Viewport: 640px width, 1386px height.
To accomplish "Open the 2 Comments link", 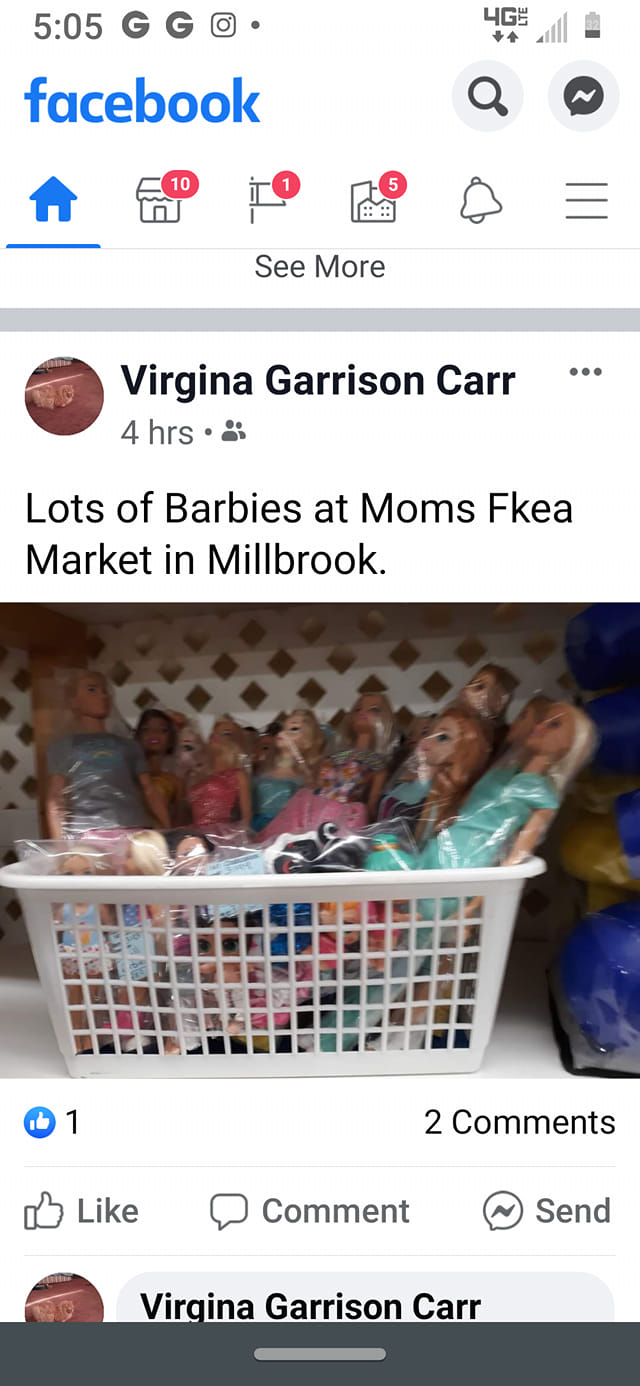I will (x=520, y=1122).
